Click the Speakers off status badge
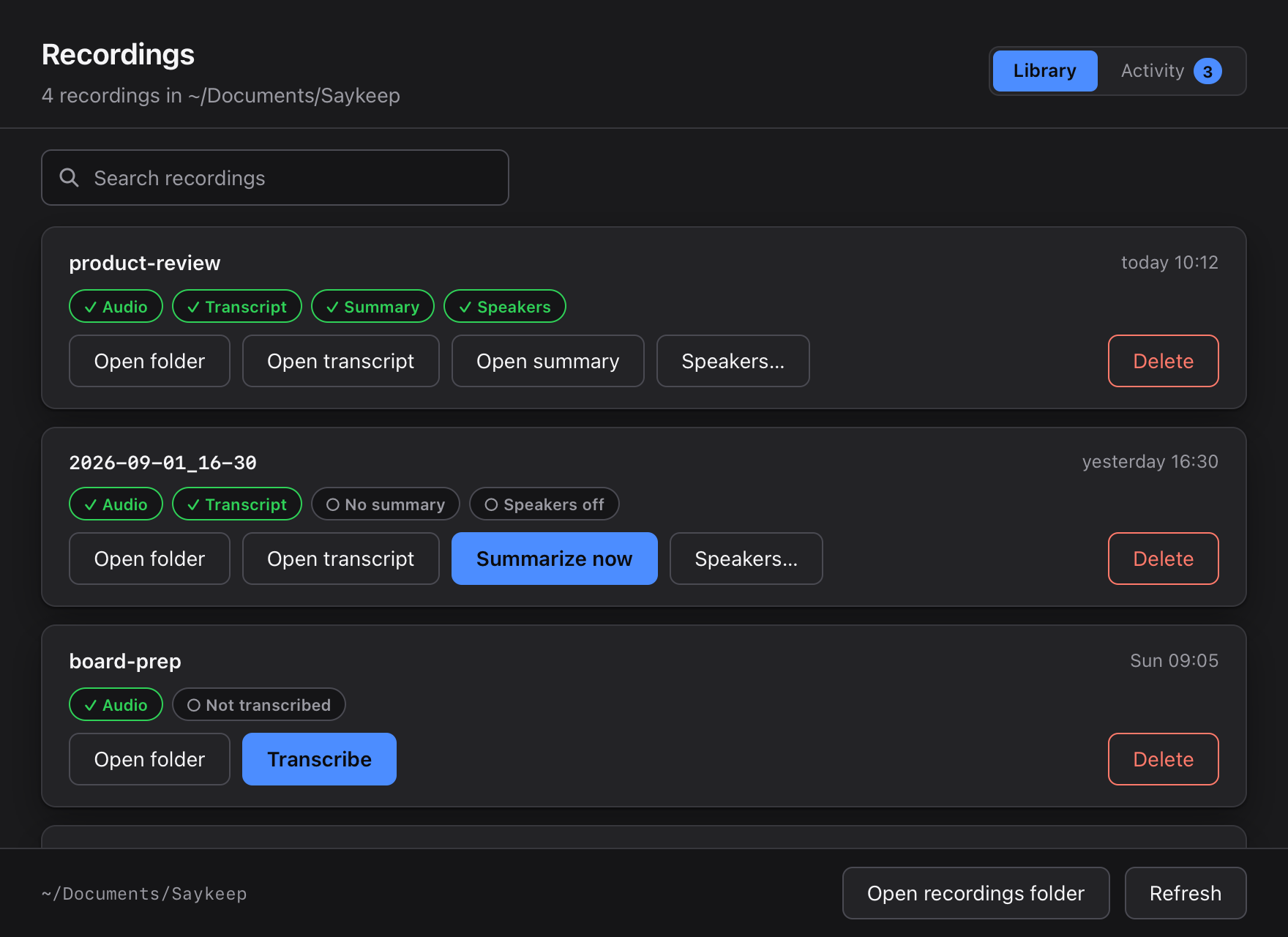Viewport: 1288px width, 937px height. tap(544, 504)
